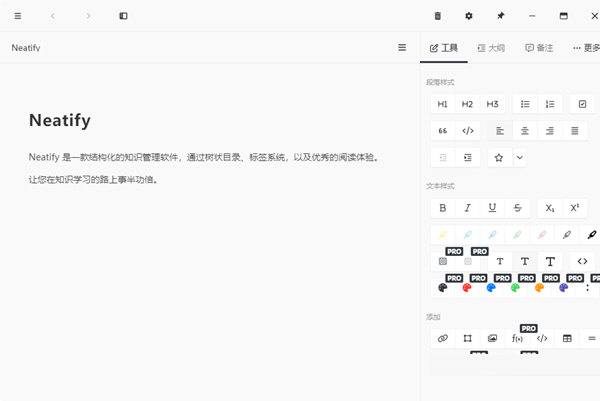Increase paragraph indent

point(468,158)
